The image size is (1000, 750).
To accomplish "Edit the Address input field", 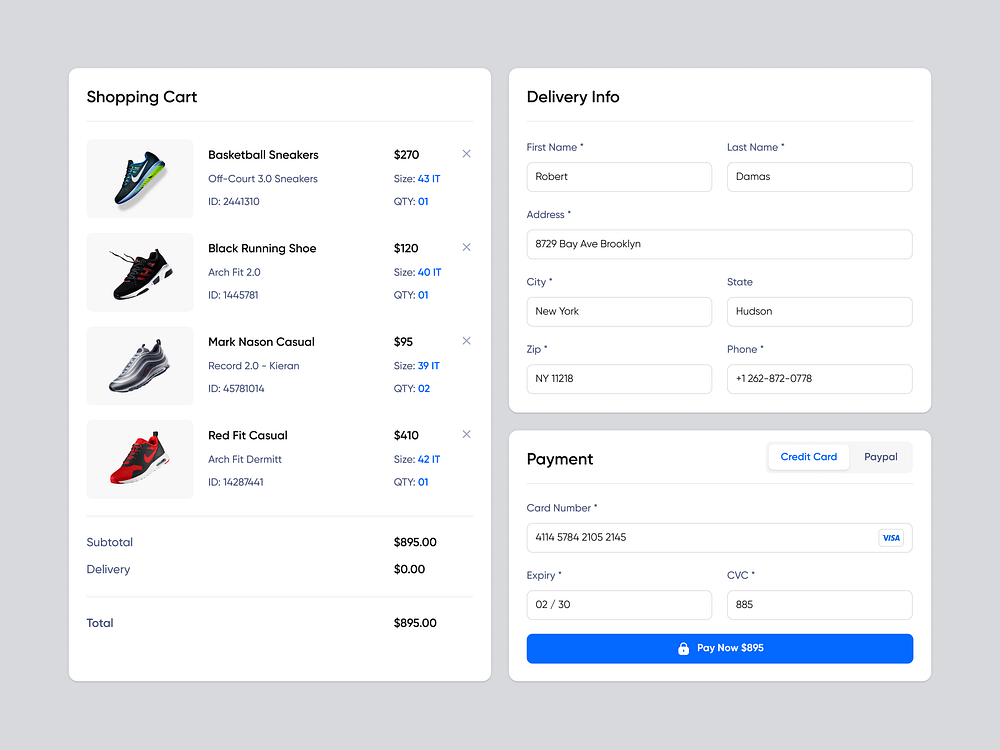I will pos(719,244).
